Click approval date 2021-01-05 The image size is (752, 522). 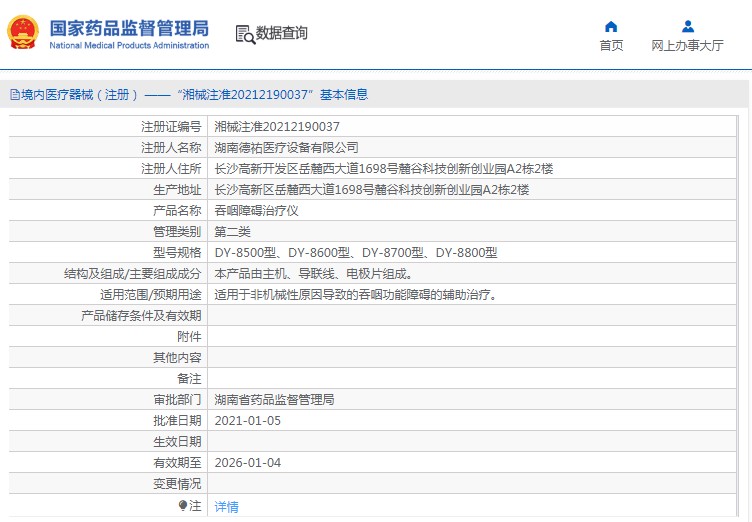click(x=247, y=421)
